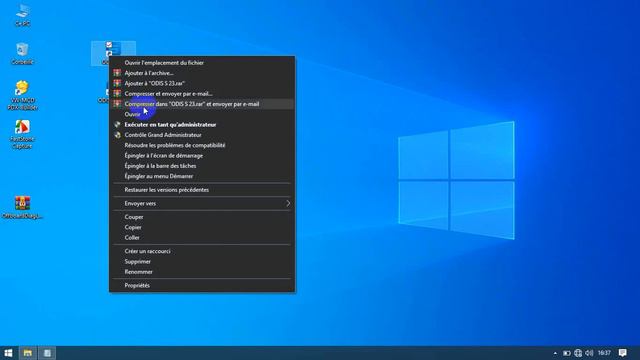The image size is (640, 360).
Task: Choose Supprimer in the context menu
Action: (202, 261)
